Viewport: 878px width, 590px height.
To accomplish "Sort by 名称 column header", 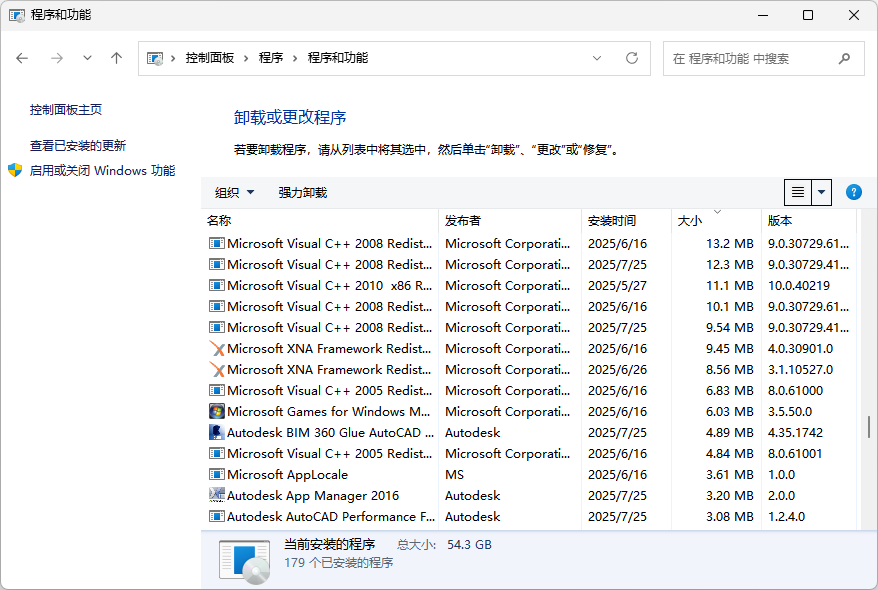I will coord(320,221).
